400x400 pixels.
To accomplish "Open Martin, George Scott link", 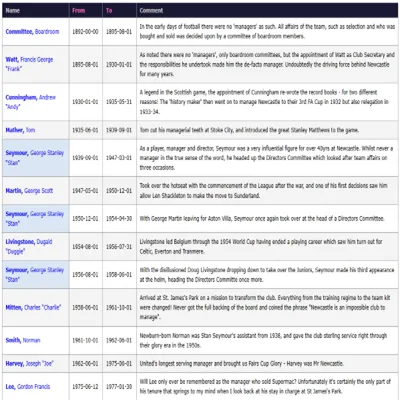I will [x=29, y=191].
